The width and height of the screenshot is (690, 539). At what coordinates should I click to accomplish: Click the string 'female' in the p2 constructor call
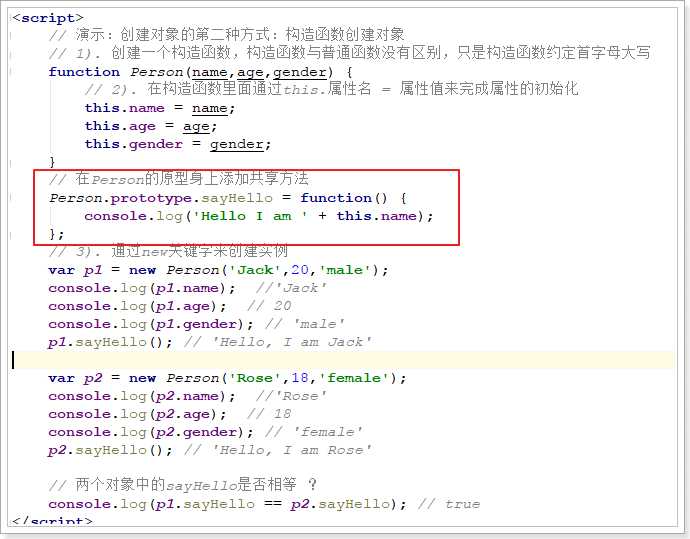pyautogui.click(x=354, y=378)
